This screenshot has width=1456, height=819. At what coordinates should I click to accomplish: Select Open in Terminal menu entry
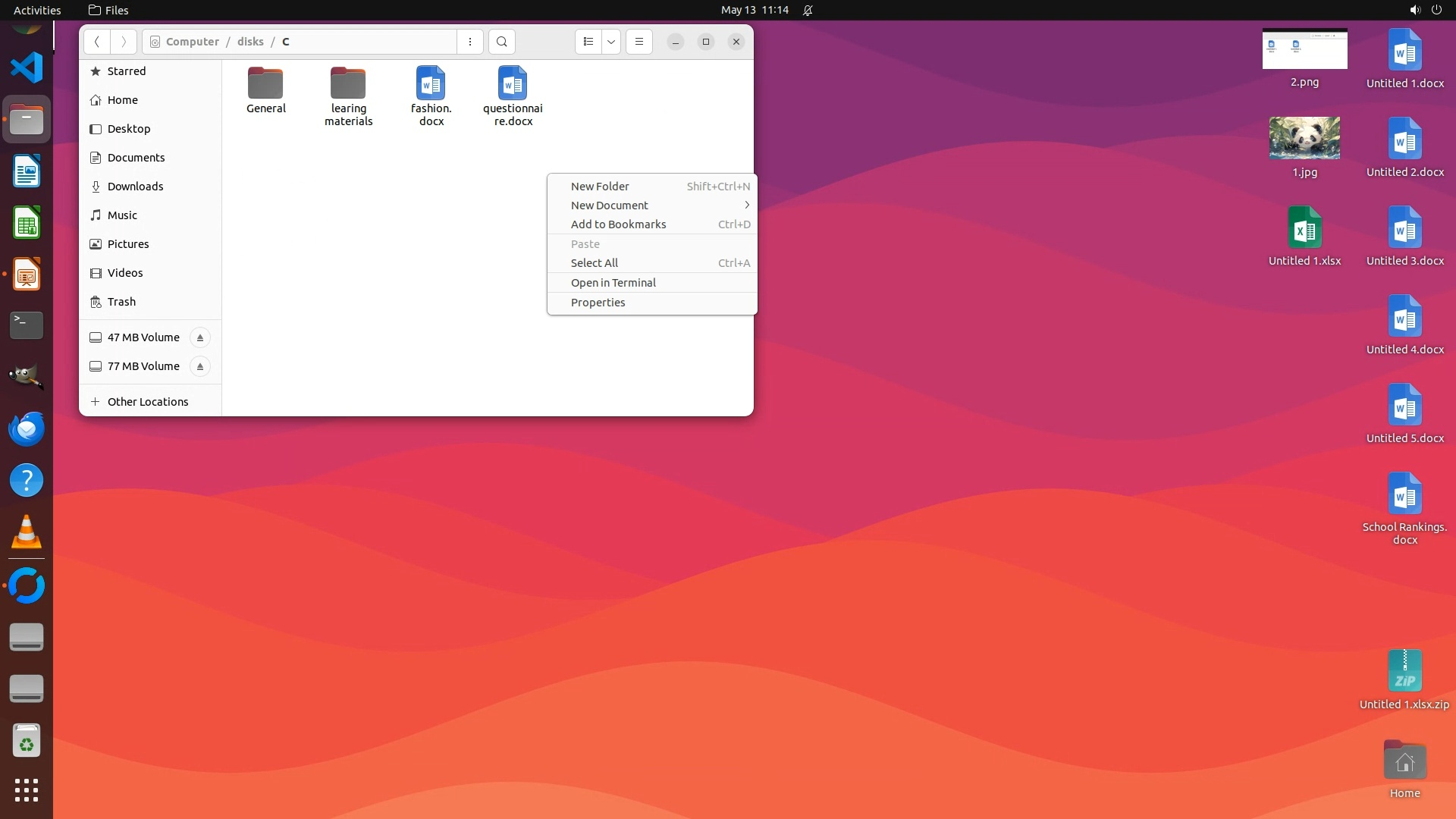click(x=613, y=283)
